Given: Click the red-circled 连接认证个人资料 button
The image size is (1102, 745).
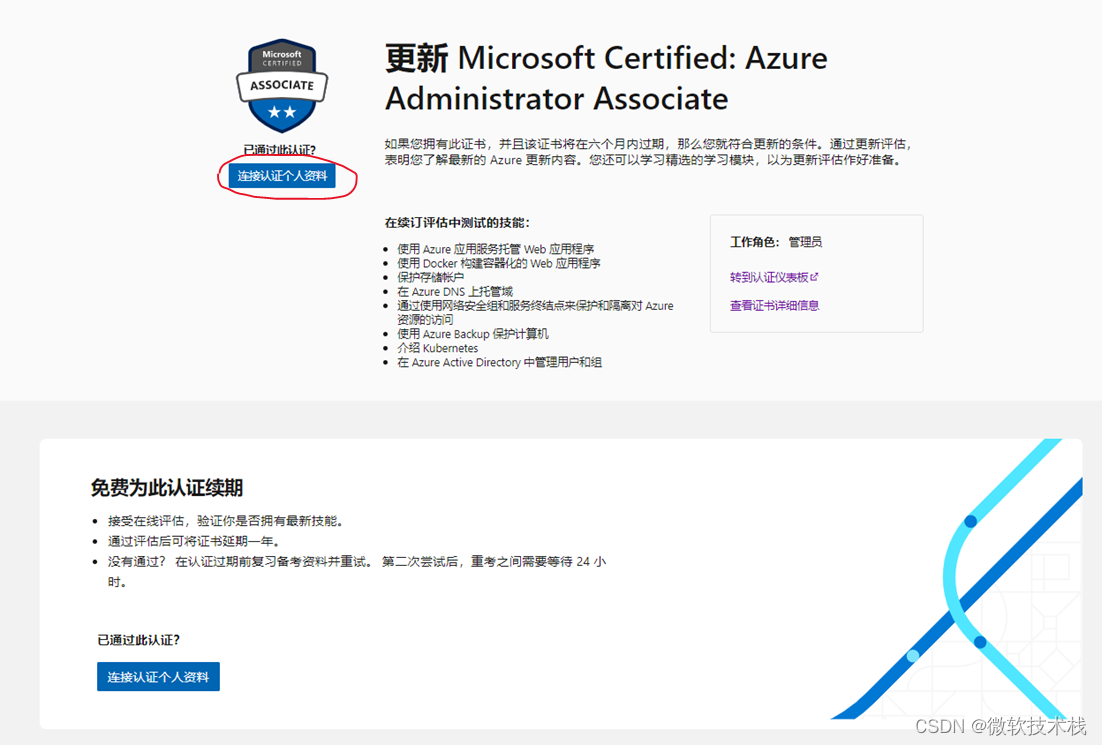Looking at the screenshot, I should coord(285,176).
